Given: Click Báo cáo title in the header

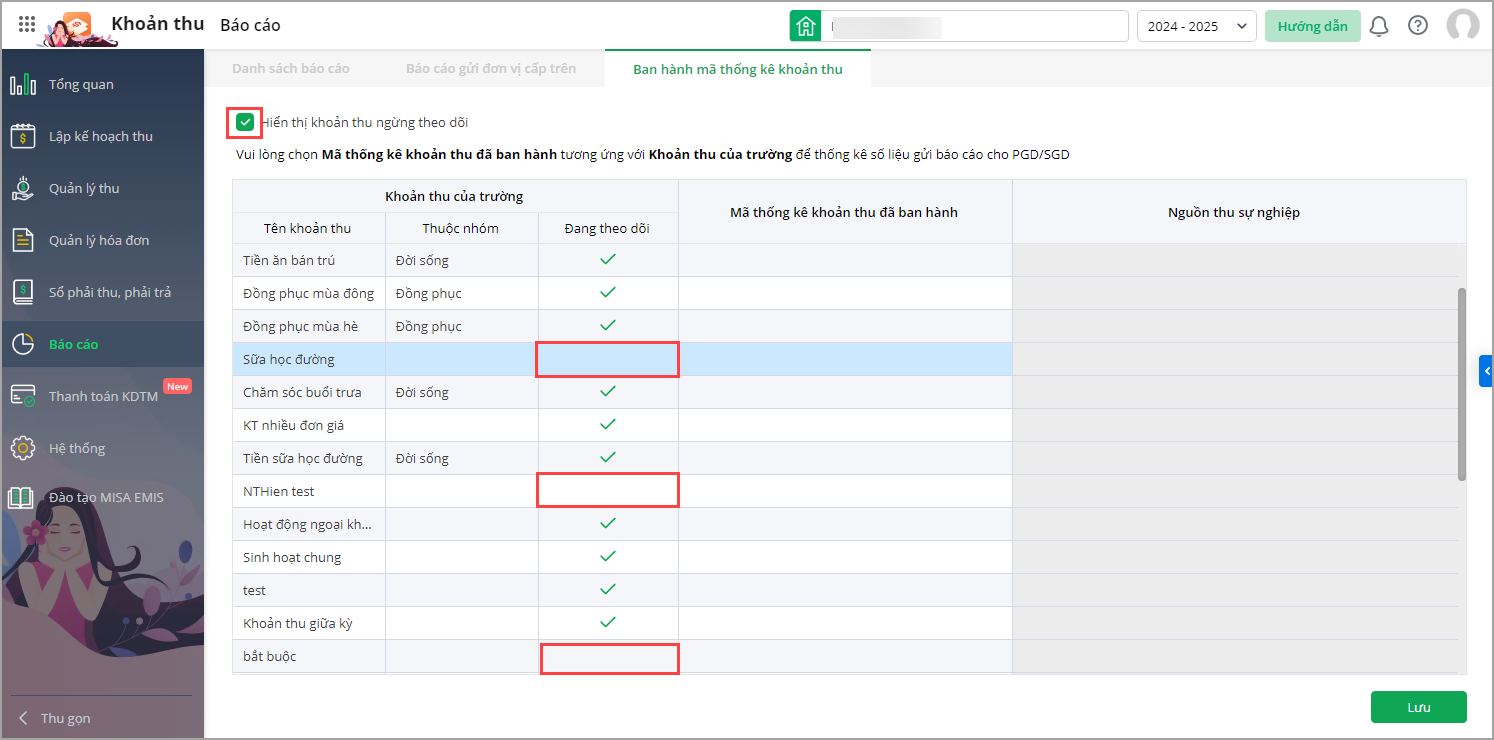Looking at the screenshot, I should [x=250, y=26].
